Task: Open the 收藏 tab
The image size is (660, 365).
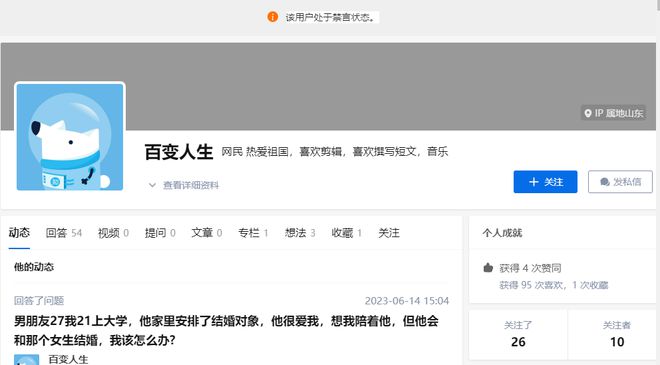Action: (347, 233)
